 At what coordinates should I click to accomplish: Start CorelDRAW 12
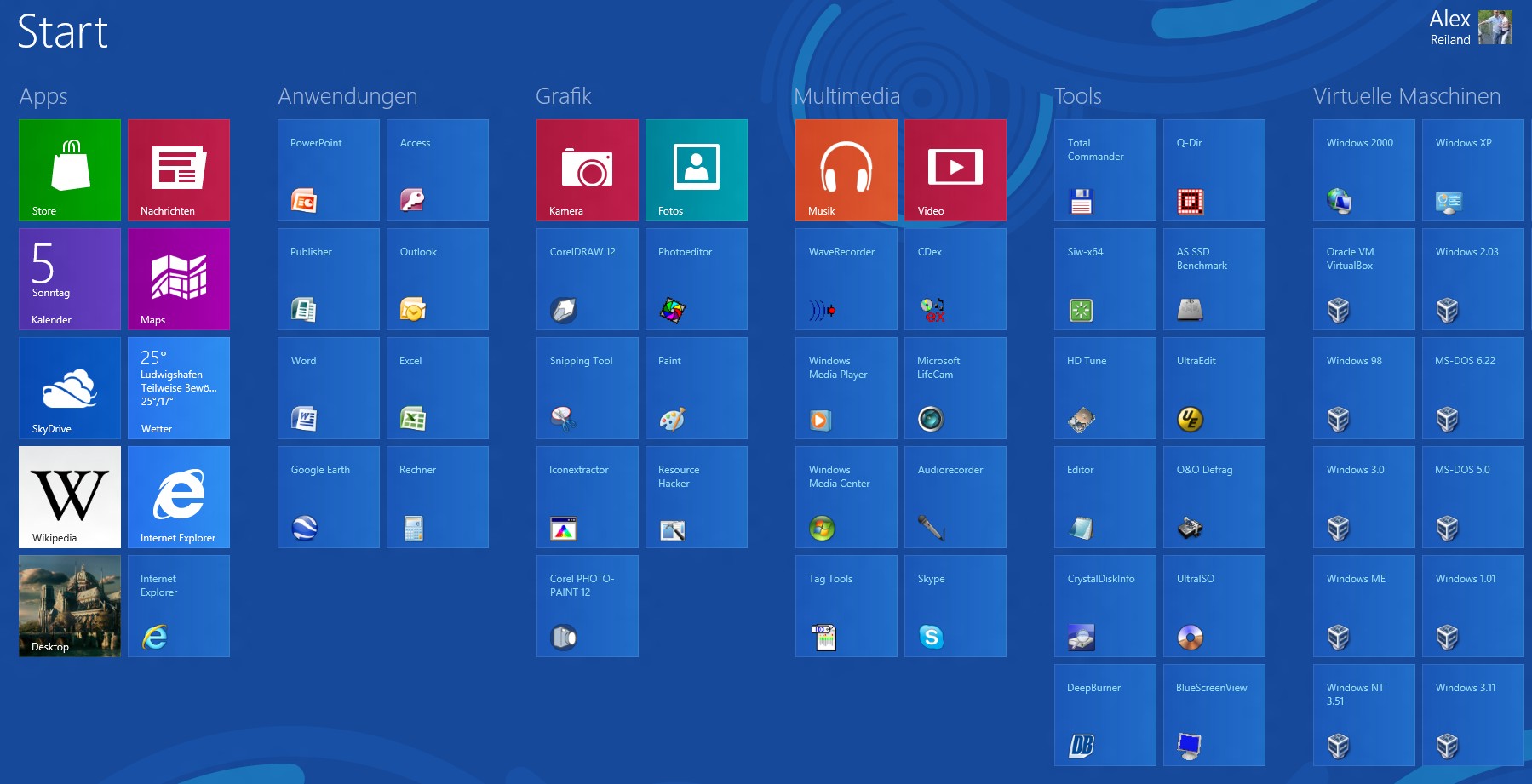coord(588,279)
